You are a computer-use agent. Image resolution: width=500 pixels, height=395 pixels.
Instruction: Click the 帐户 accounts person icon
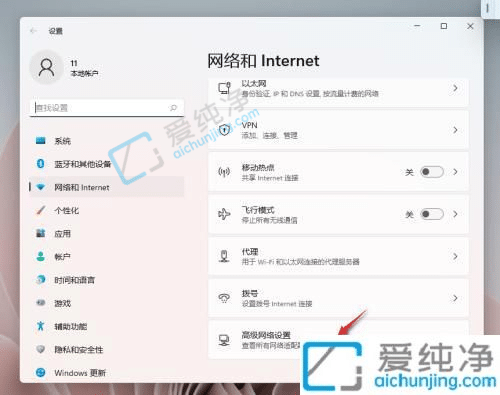point(41,257)
